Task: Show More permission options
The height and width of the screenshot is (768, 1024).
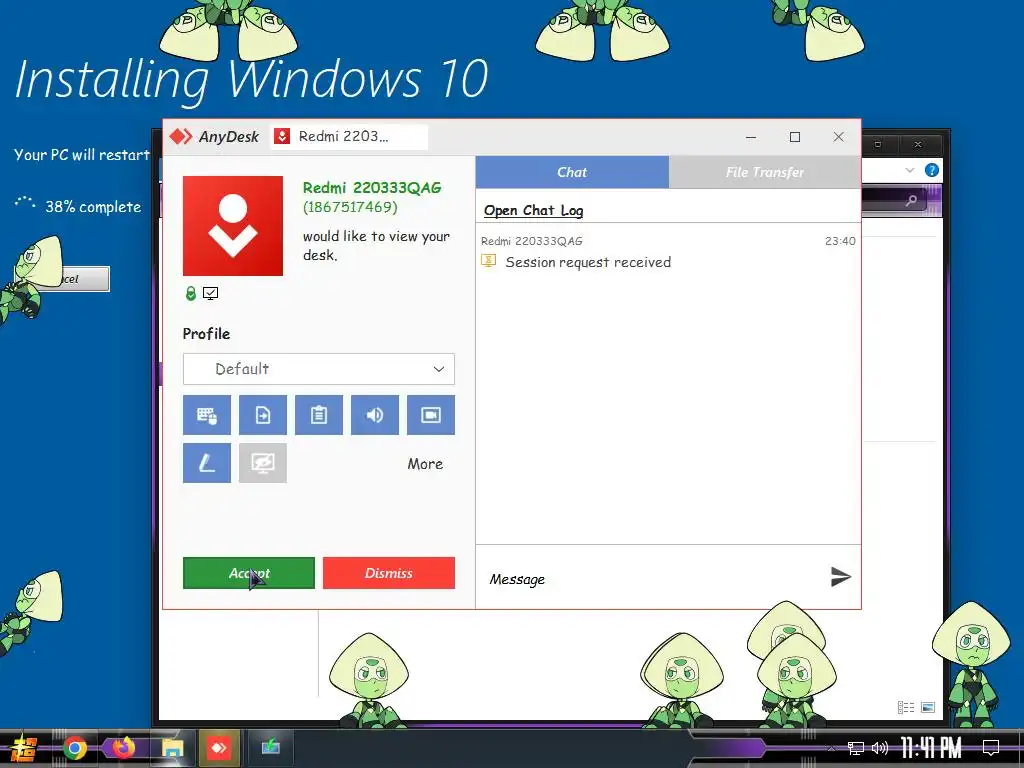Action: click(425, 464)
